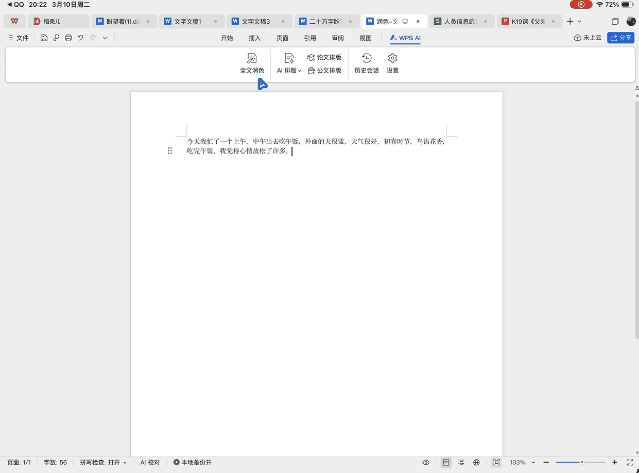
Task: Open the 文件 file menu
Action: click(x=18, y=38)
